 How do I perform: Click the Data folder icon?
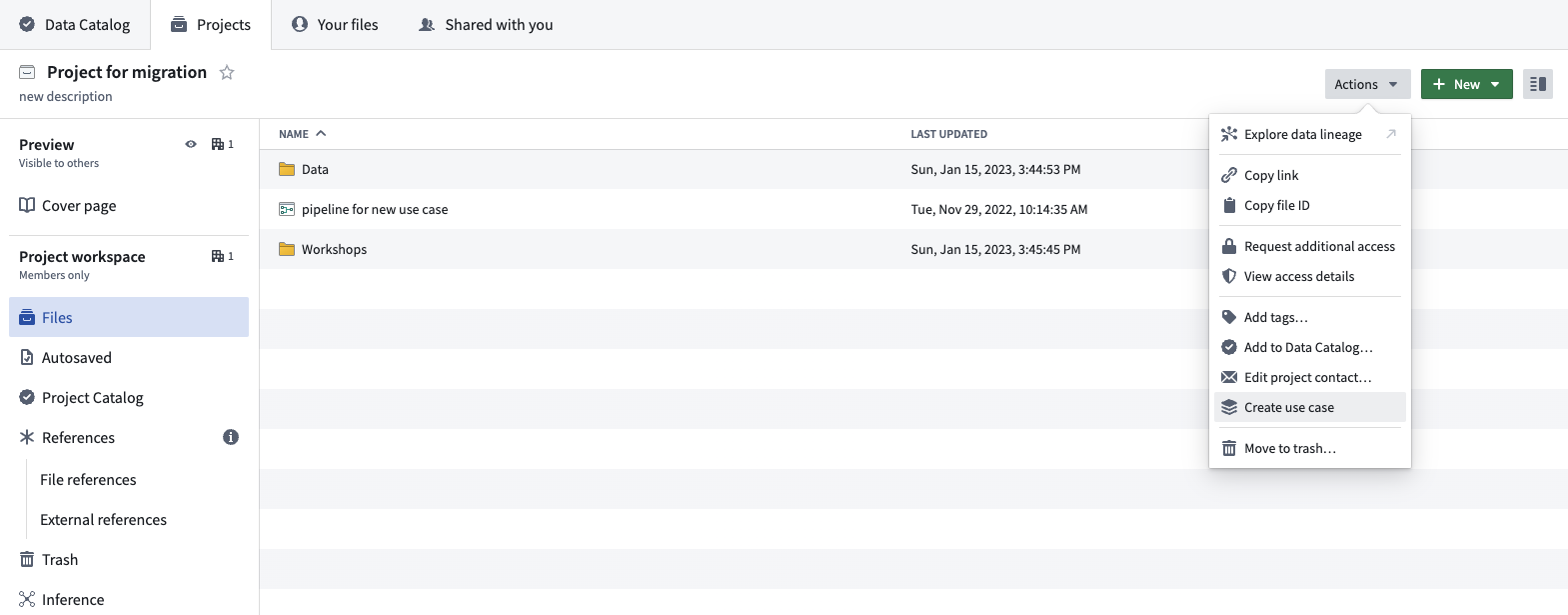(x=287, y=169)
